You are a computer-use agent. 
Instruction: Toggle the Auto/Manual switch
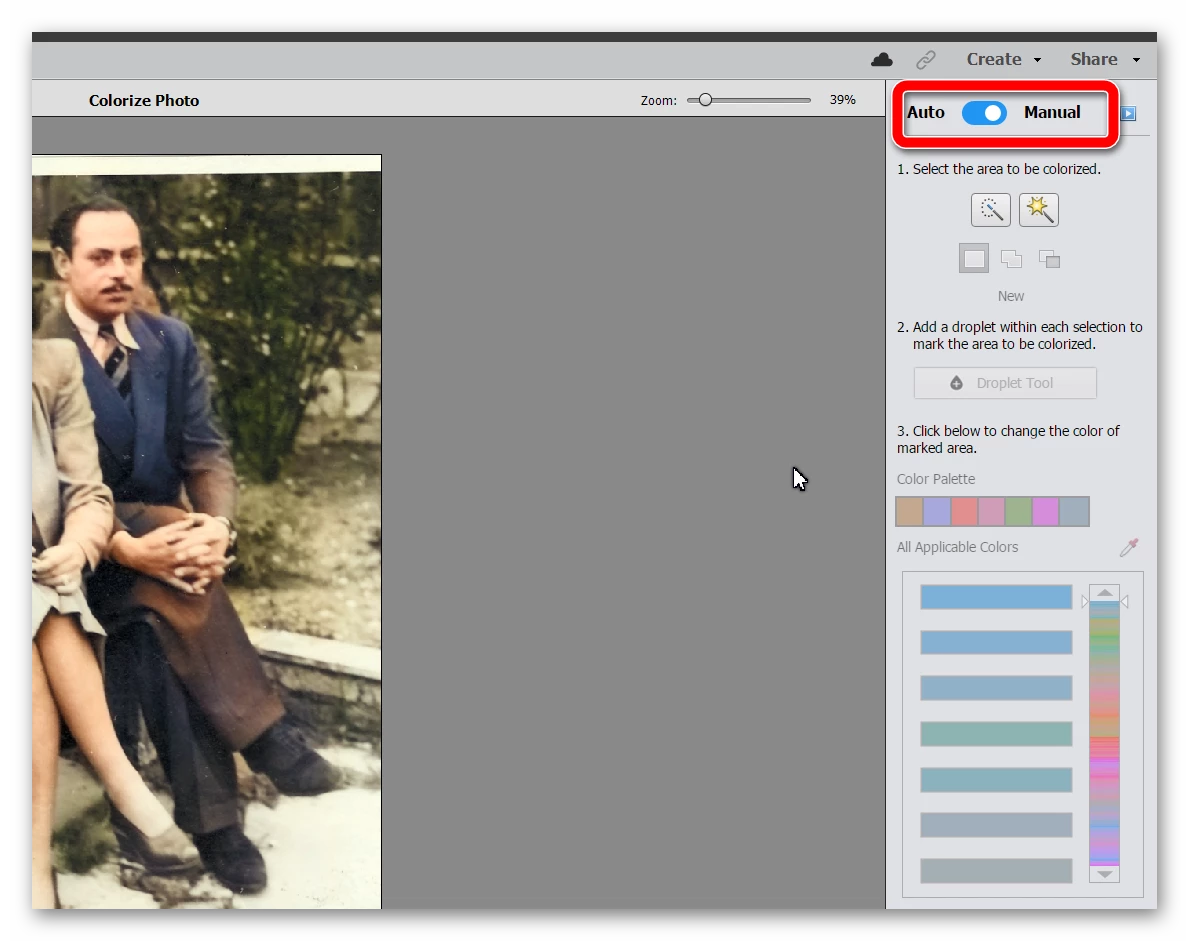click(x=984, y=113)
